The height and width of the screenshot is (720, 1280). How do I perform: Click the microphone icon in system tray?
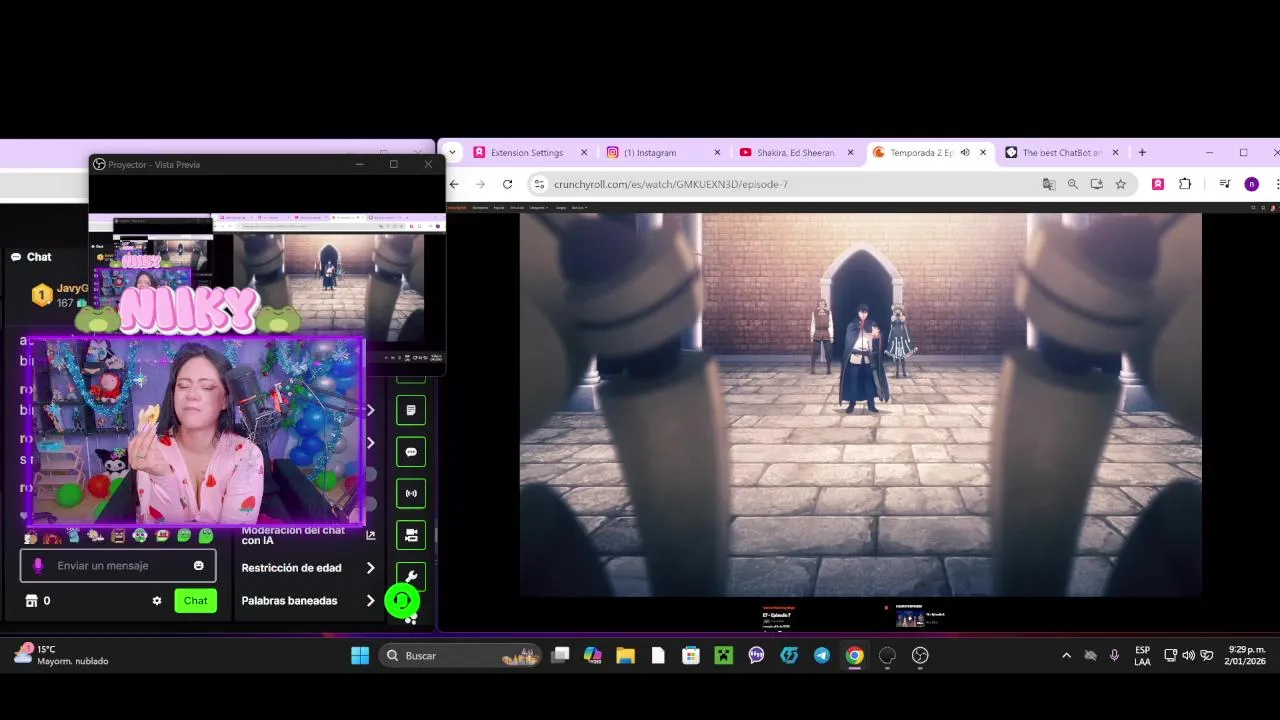coord(1114,656)
